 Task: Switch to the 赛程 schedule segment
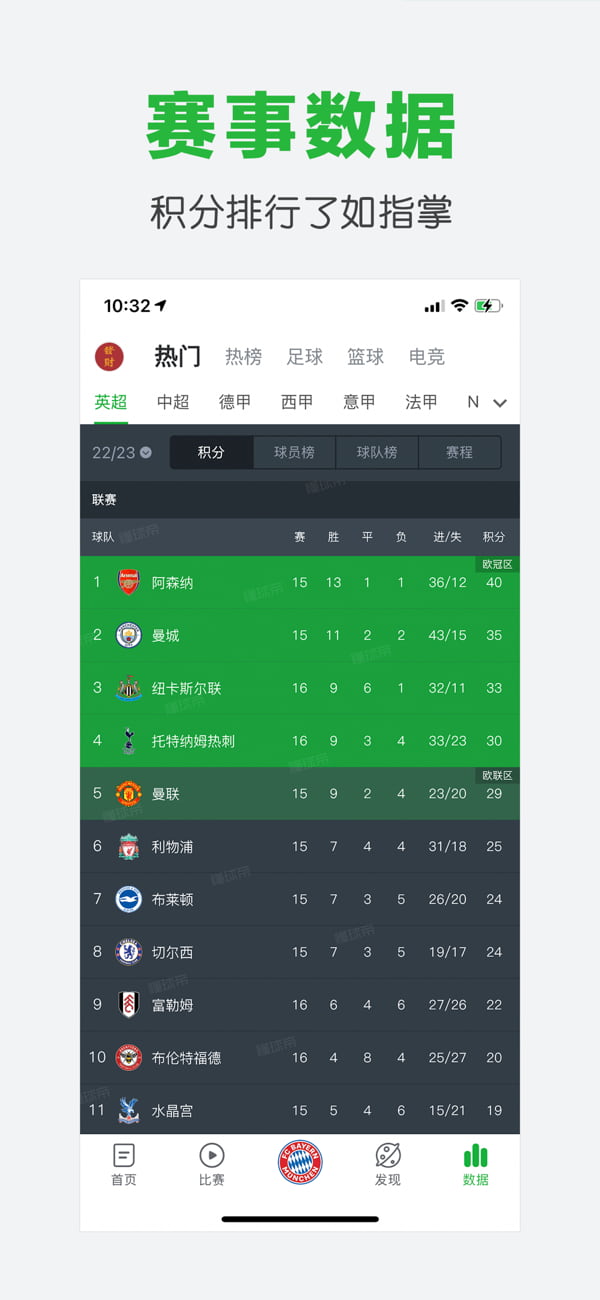click(x=459, y=452)
